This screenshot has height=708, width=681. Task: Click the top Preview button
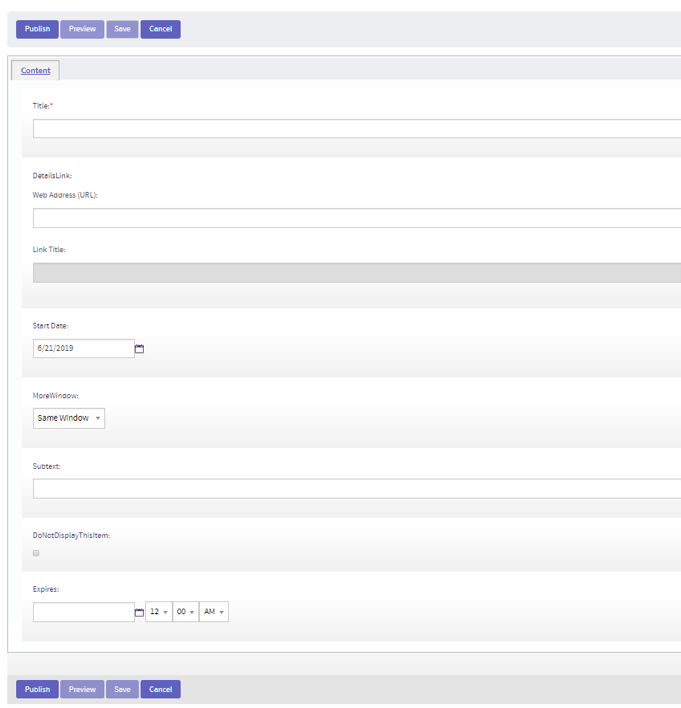82,29
